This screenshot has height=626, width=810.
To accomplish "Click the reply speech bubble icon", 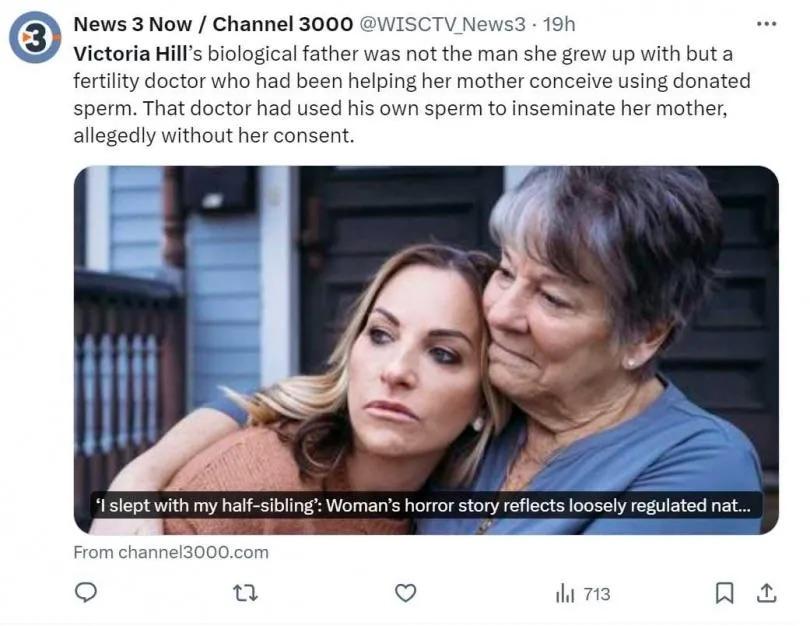I will point(87,593).
